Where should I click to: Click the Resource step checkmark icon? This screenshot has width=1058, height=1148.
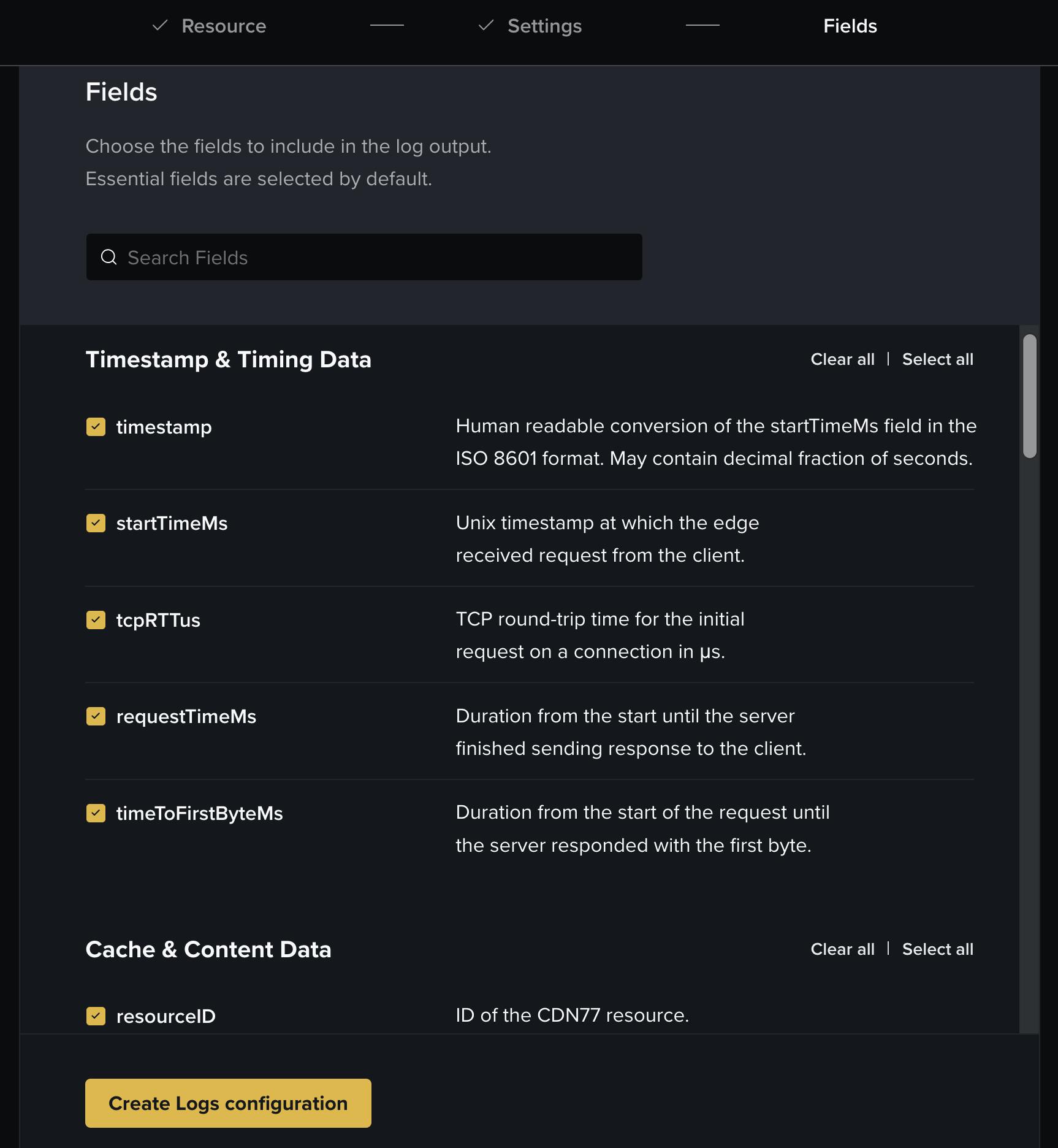(160, 25)
